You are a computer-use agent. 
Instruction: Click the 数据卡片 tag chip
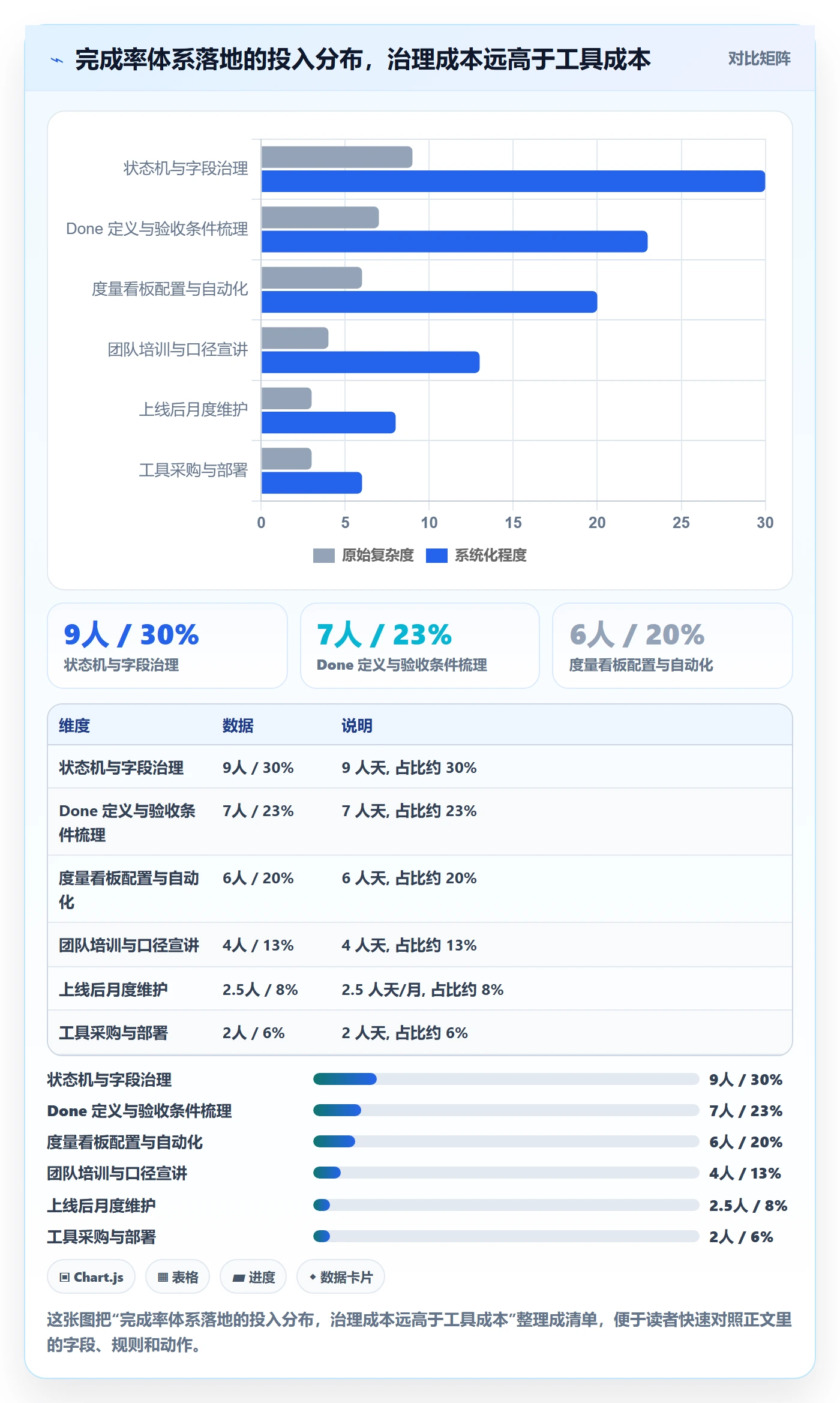coord(341,1277)
